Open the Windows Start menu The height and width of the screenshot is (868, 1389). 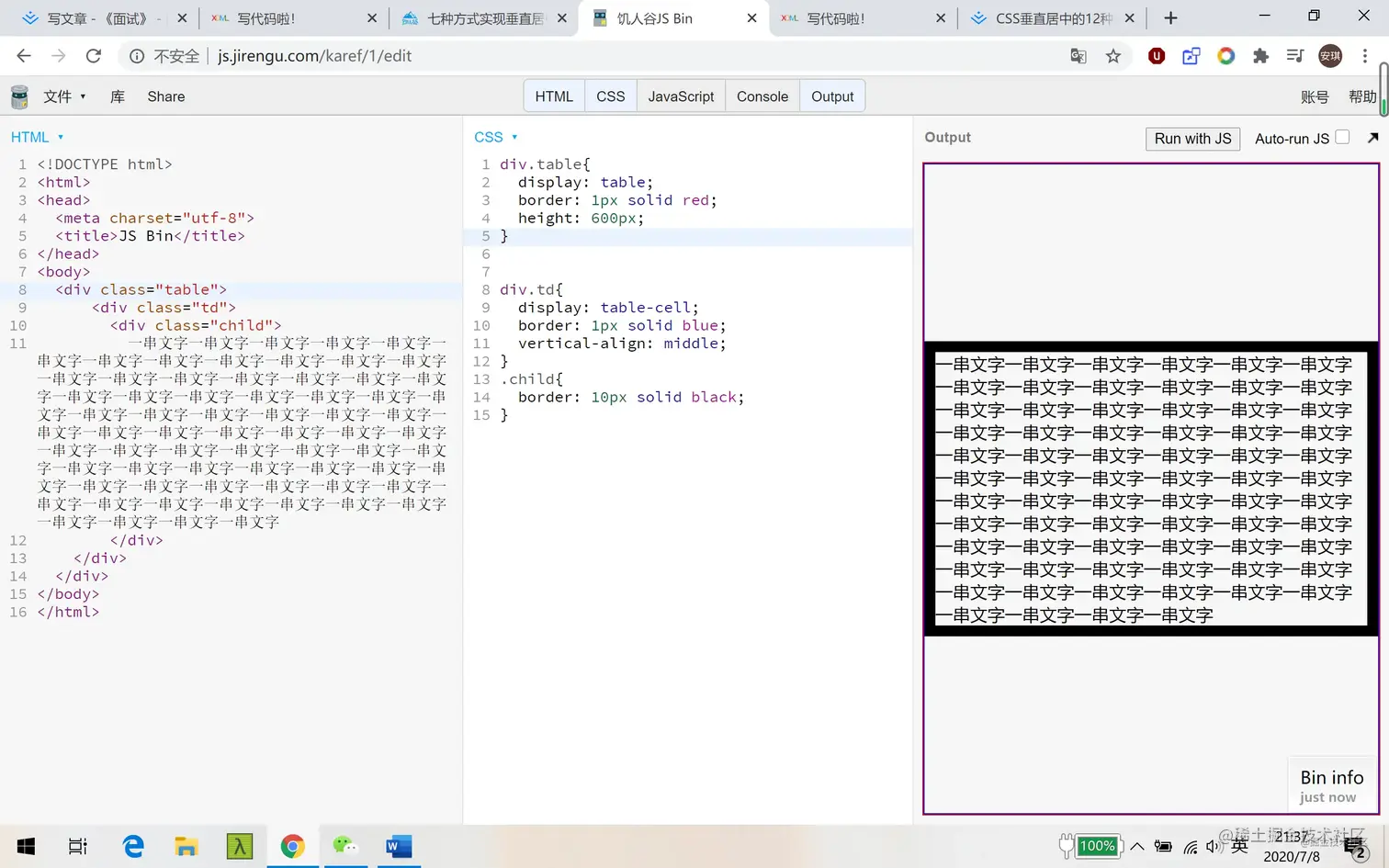click(x=26, y=846)
